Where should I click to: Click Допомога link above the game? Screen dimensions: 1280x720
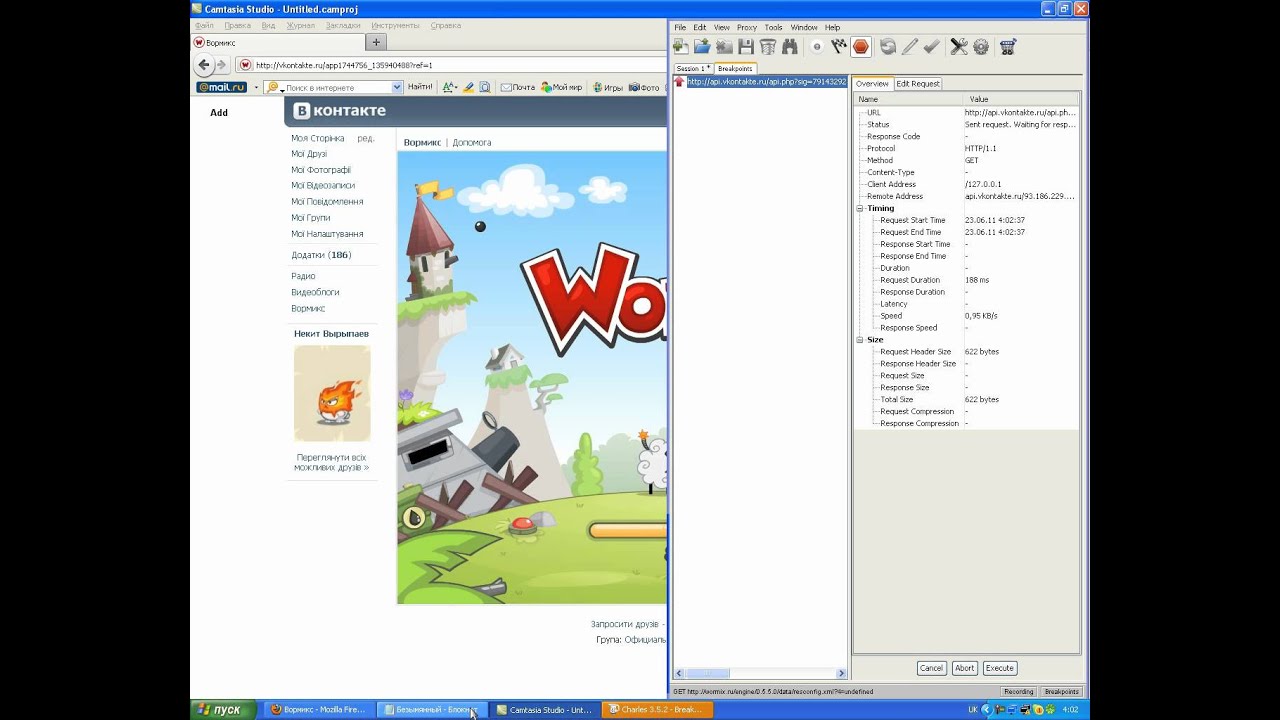tap(472, 143)
